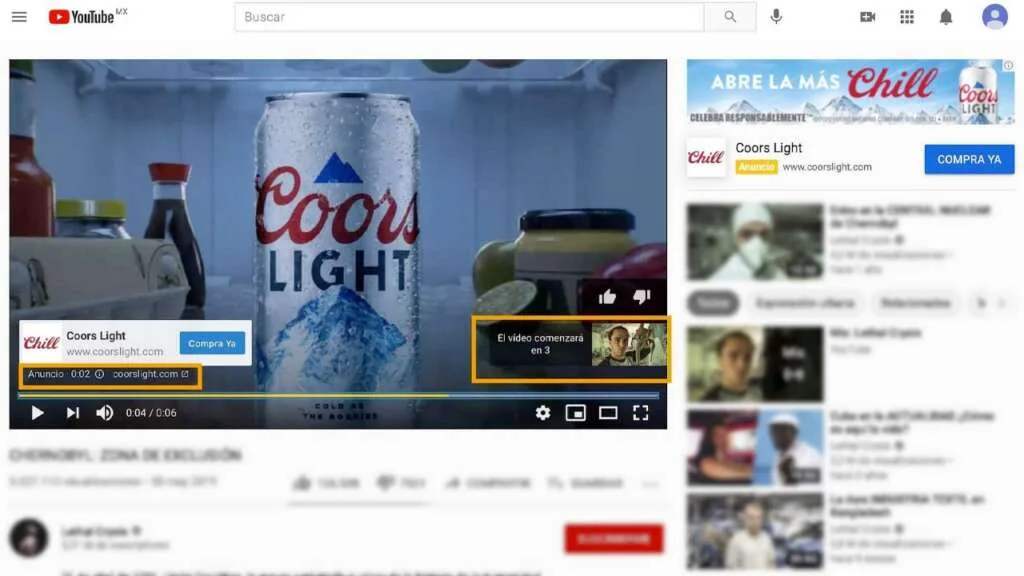
Task: Open the bottom sidebar video thumbnail
Action: [755, 532]
